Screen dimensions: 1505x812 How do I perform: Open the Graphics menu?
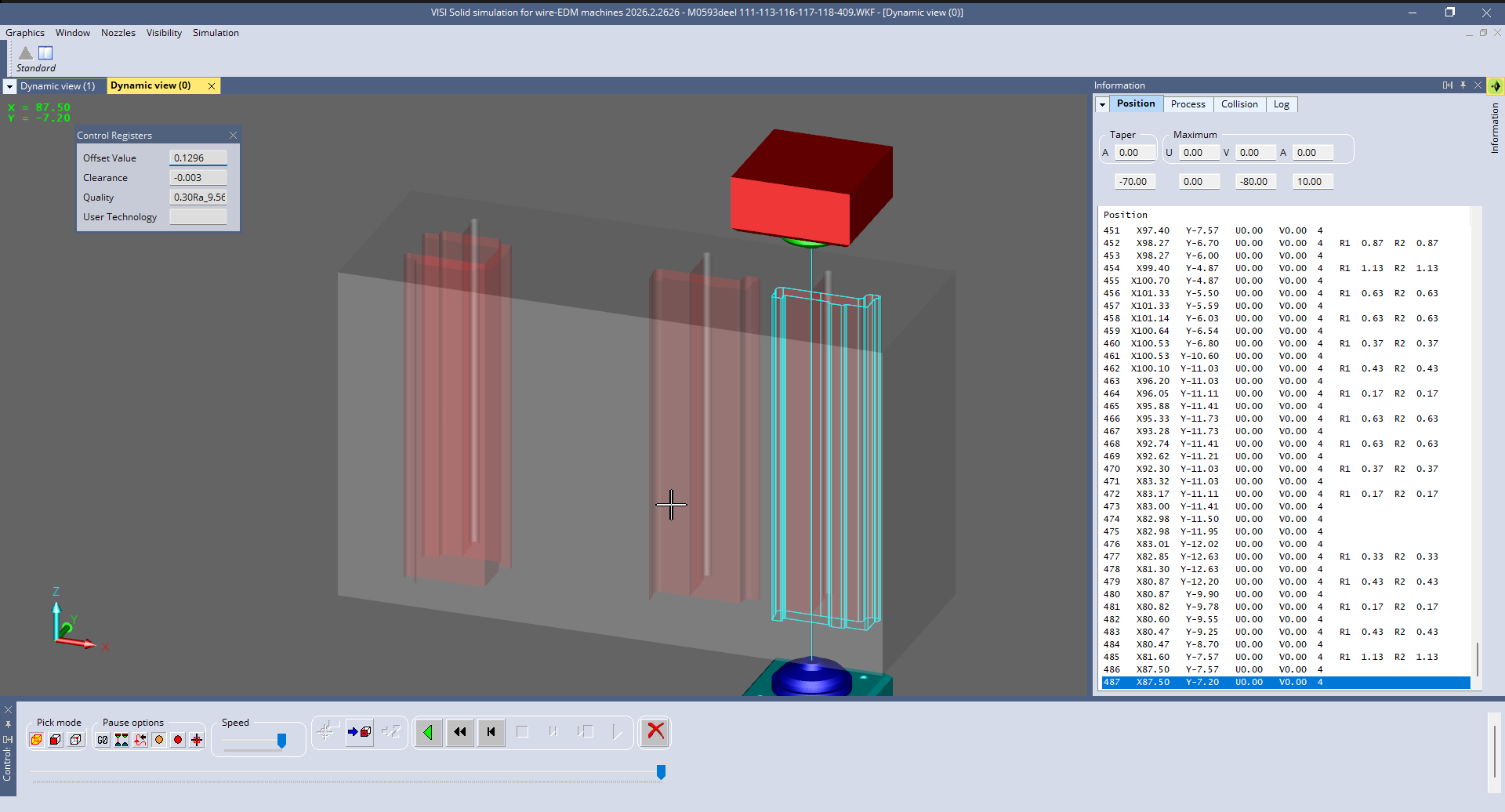pos(25,33)
